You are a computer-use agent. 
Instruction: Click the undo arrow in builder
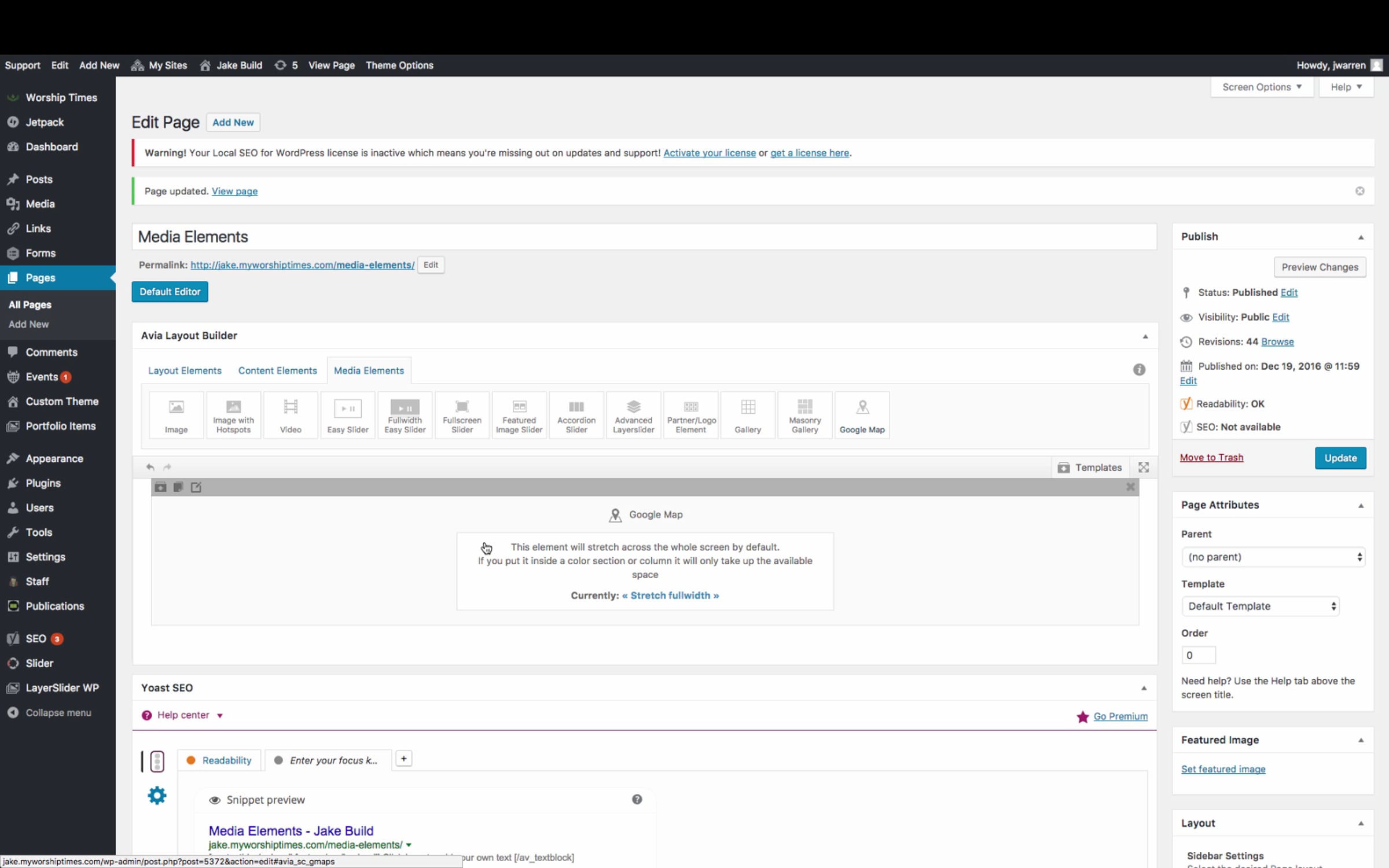pyautogui.click(x=150, y=467)
